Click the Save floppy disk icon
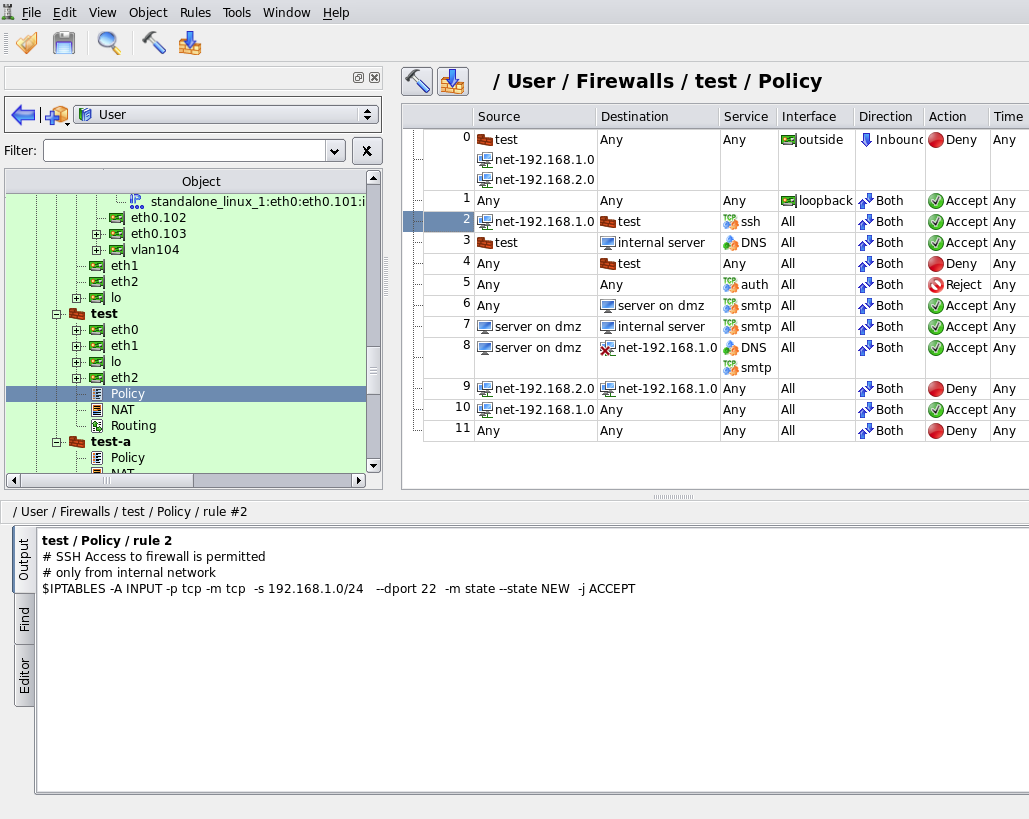This screenshot has height=819, width=1029. [x=64, y=43]
